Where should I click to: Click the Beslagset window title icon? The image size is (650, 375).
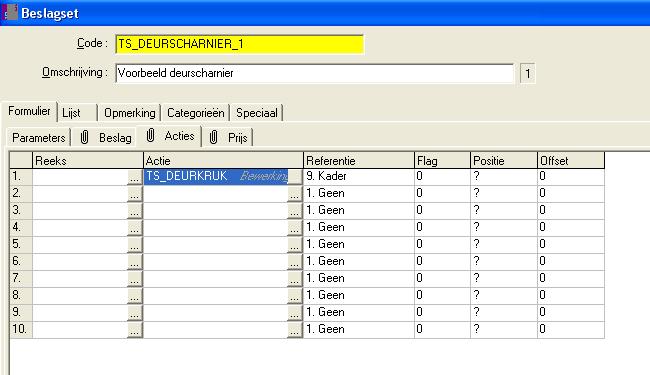(x=10, y=12)
